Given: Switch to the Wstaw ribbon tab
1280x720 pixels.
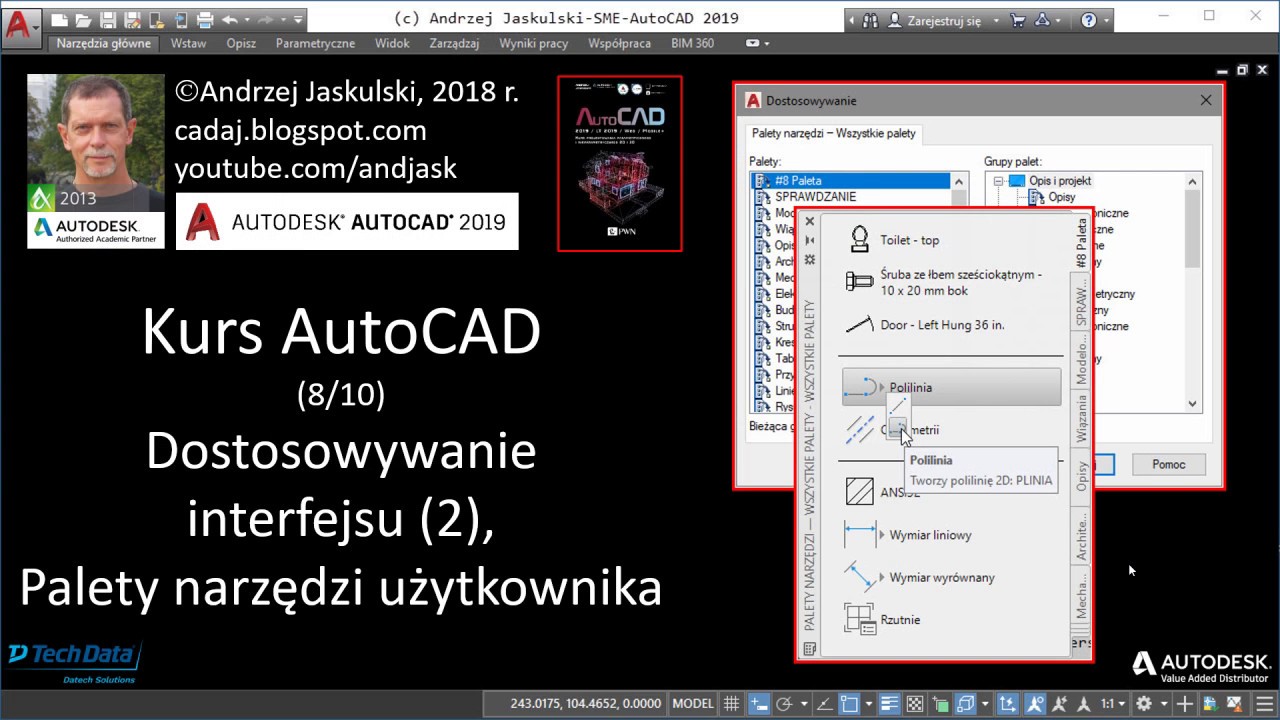Looking at the screenshot, I should point(188,43).
